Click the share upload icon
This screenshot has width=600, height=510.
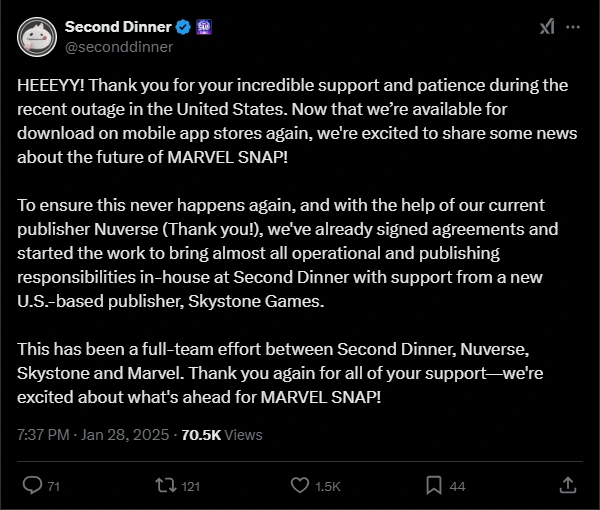(x=567, y=485)
